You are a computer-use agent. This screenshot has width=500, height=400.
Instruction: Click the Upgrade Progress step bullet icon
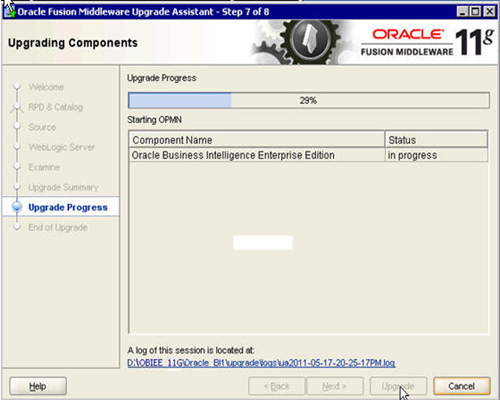click(x=17, y=207)
